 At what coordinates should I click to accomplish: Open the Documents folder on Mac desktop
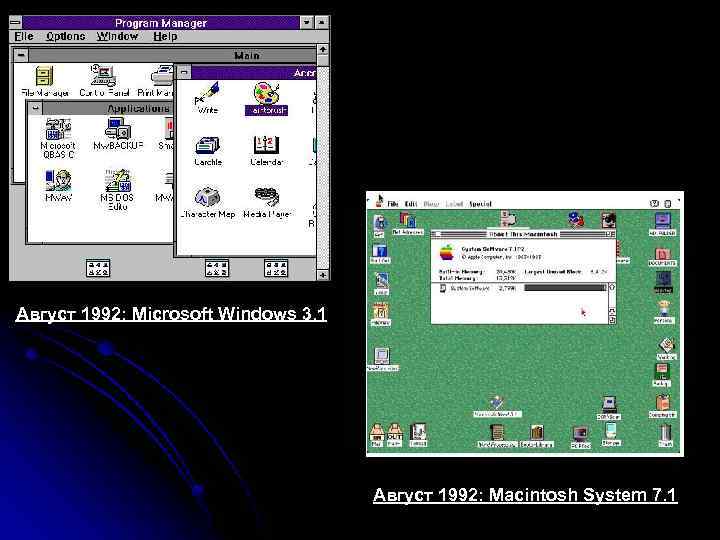coord(662,254)
